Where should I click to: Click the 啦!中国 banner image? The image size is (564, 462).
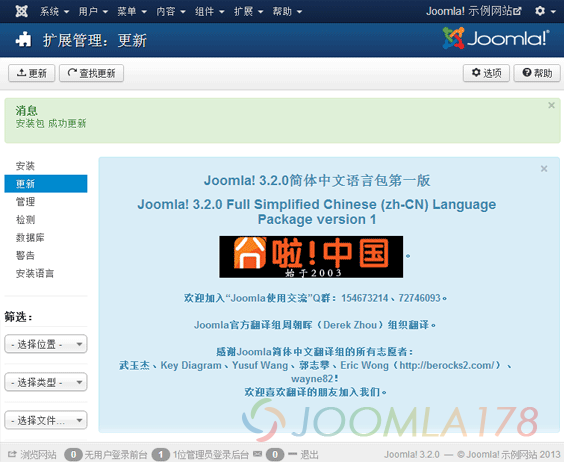[x=311, y=257]
